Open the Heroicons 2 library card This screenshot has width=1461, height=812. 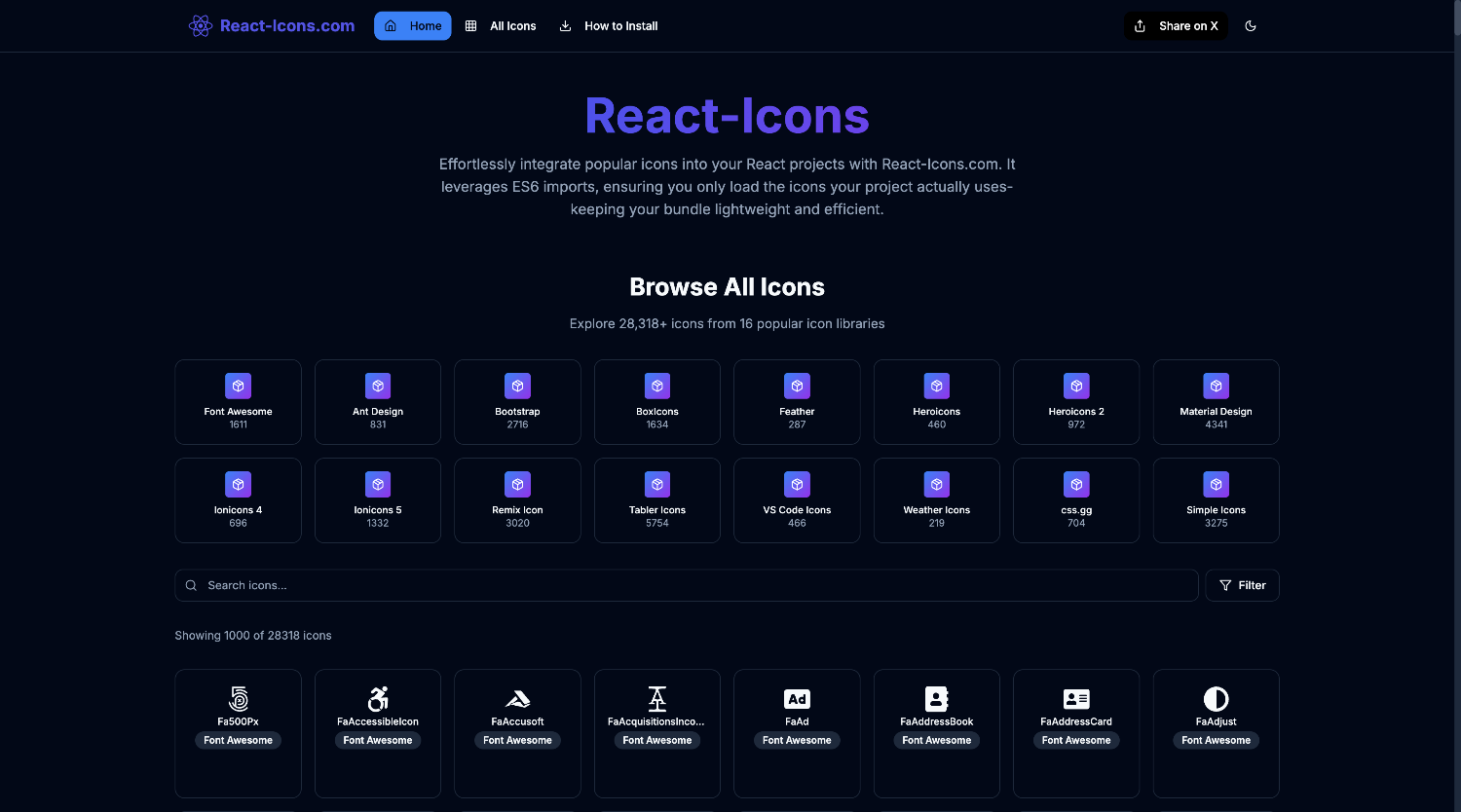pyautogui.click(x=1076, y=402)
